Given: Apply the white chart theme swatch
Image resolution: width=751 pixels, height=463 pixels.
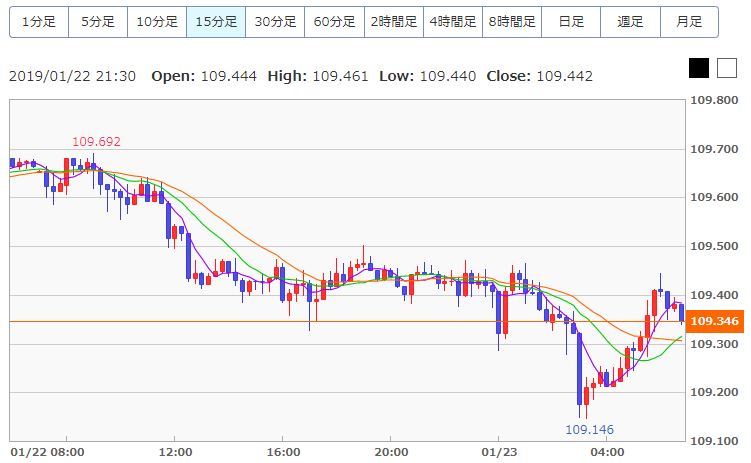Looking at the screenshot, I should (x=727, y=68).
